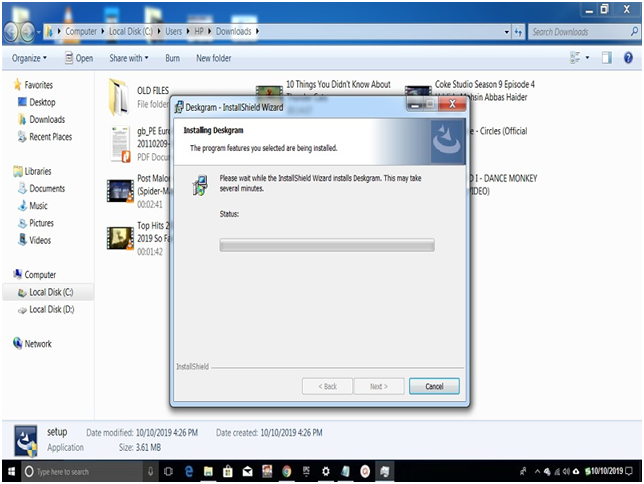Click Burn in the Explorer toolbar
The height and width of the screenshot is (484, 644).
(x=172, y=58)
